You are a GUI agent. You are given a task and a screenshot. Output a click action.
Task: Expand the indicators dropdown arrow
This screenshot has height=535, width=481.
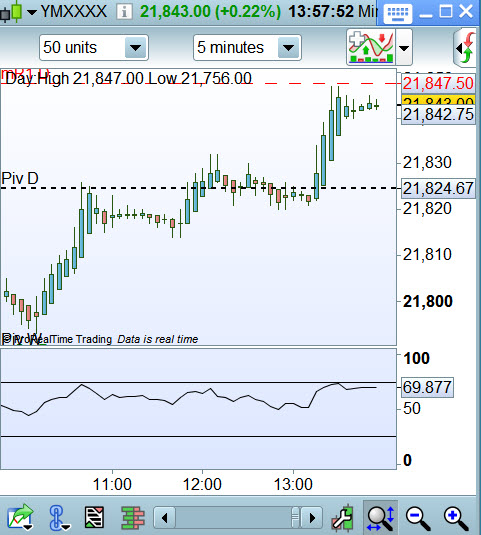[x=404, y=48]
